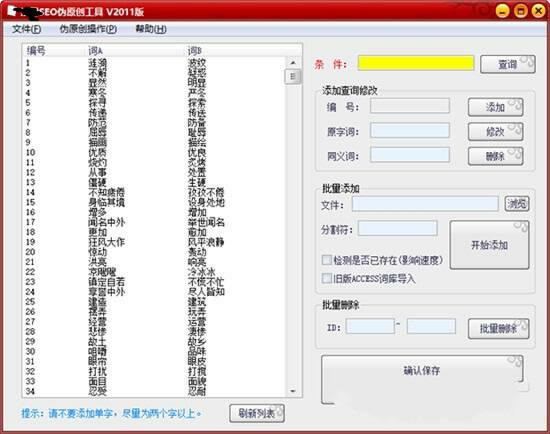
Task: Focus the first ID range field
Action: point(370,326)
